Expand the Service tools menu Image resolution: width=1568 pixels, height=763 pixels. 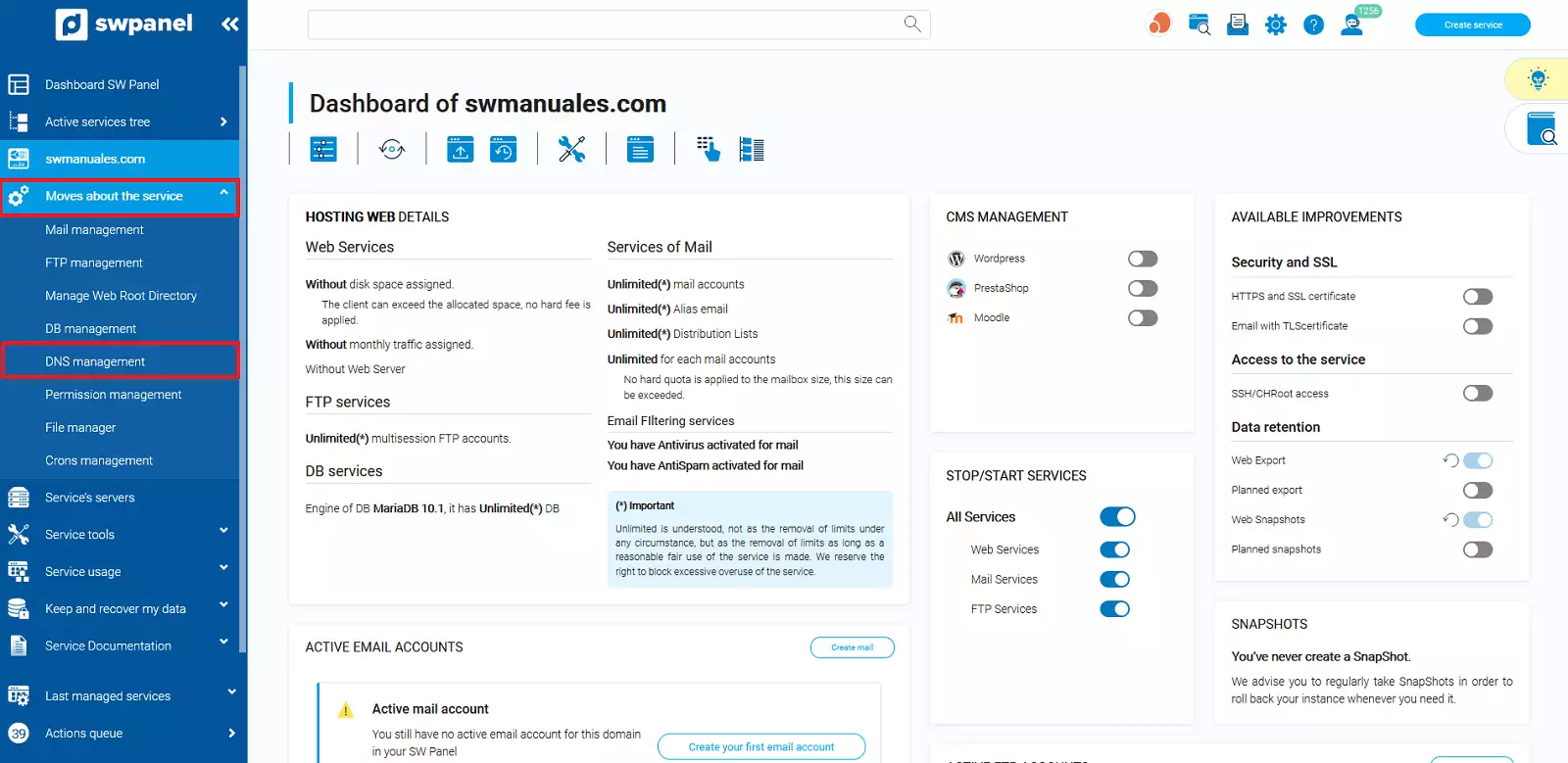pyautogui.click(x=120, y=535)
